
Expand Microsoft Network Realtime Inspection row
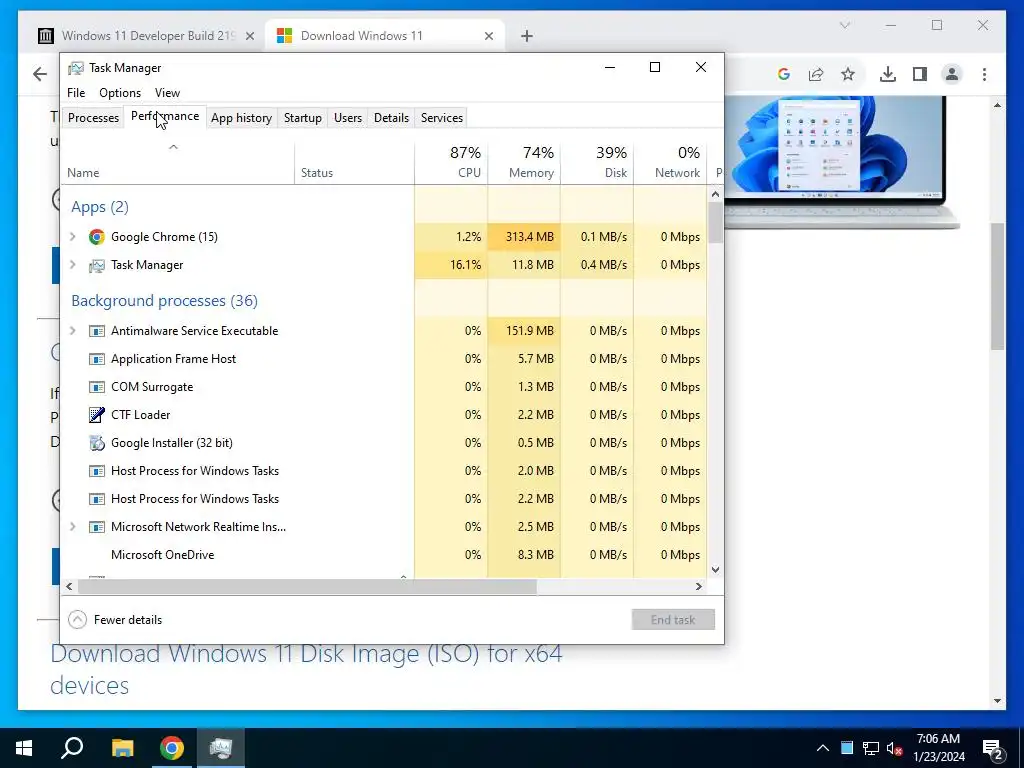[73, 526]
